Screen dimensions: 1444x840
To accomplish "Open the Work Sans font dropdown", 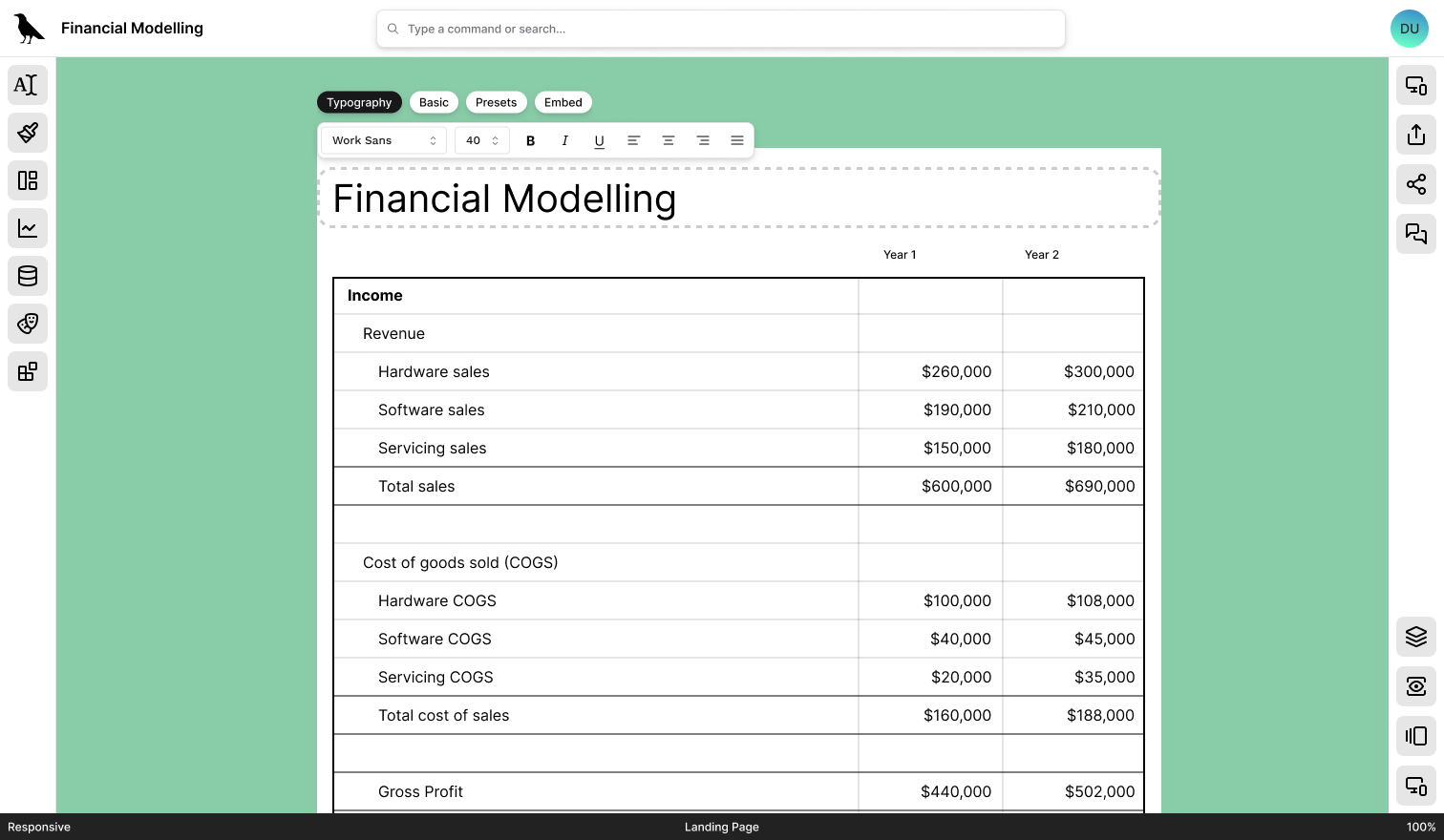I will coord(384,140).
